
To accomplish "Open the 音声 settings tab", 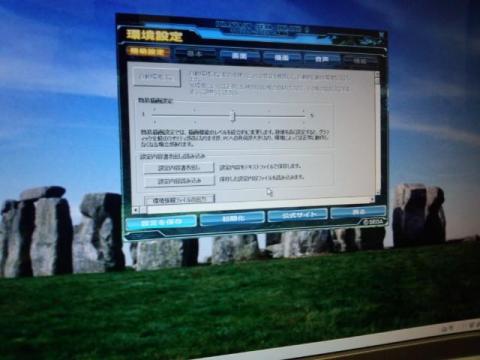I will (322, 59).
